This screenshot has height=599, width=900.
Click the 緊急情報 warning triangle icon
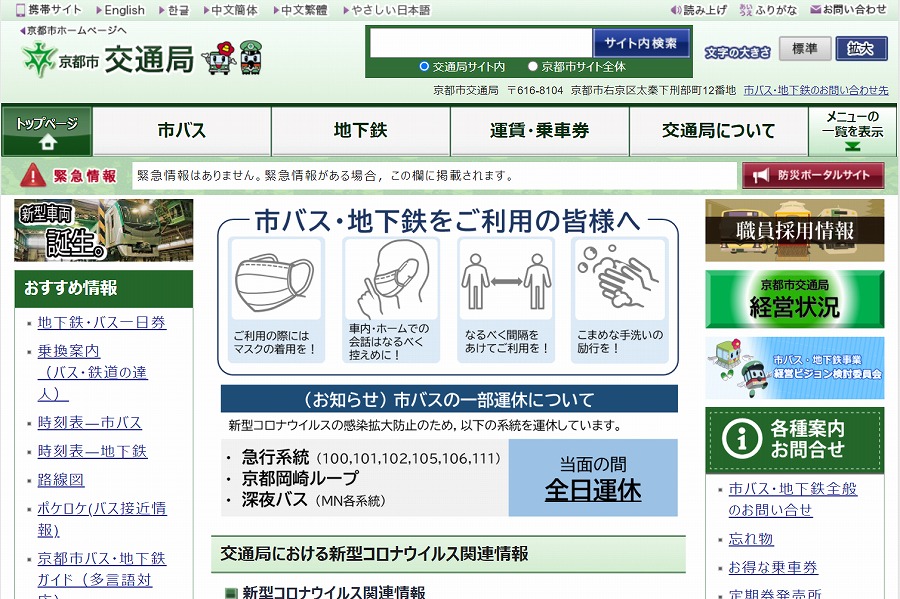pyautogui.click(x=33, y=176)
